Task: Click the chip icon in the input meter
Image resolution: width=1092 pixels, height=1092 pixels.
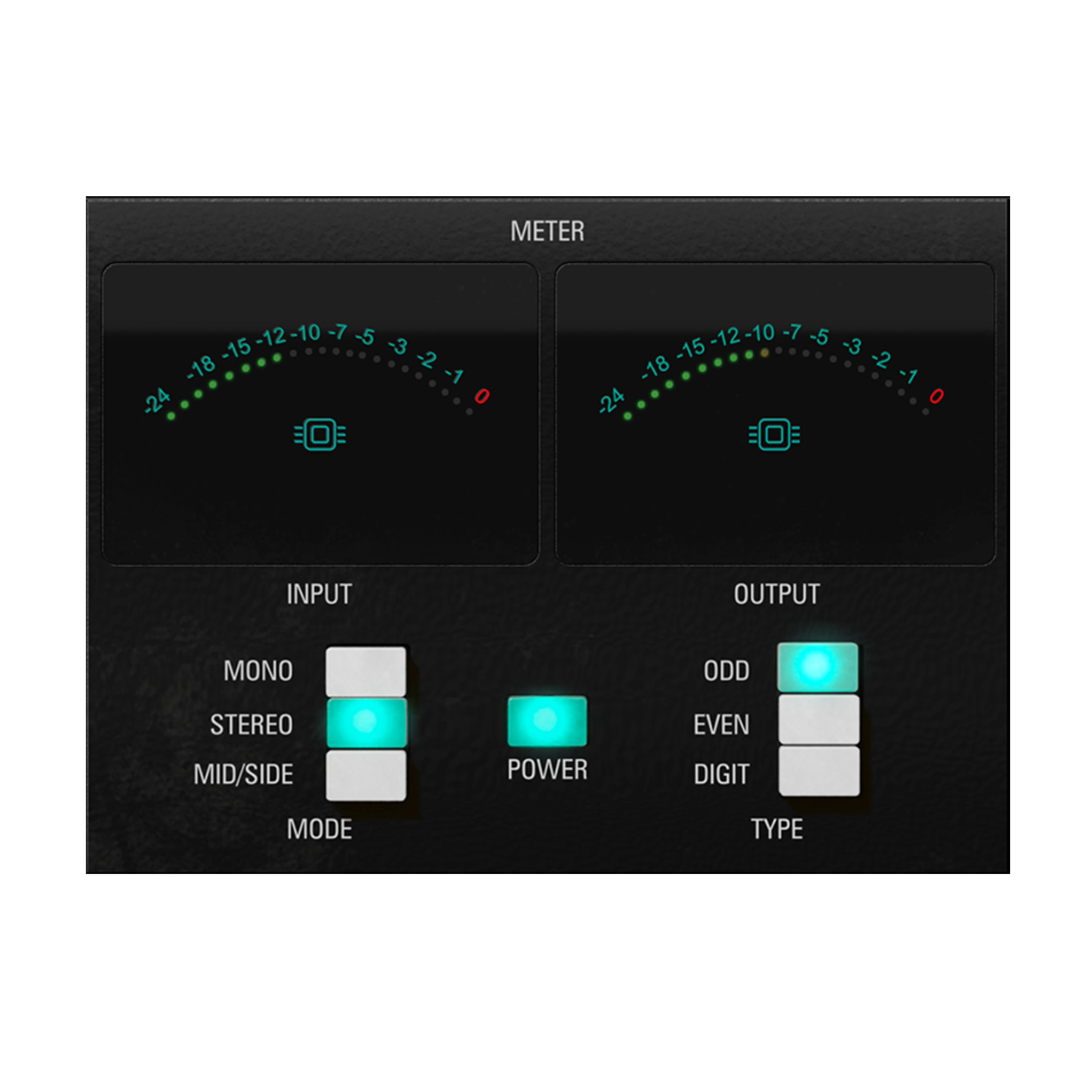Action: coord(320,435)
